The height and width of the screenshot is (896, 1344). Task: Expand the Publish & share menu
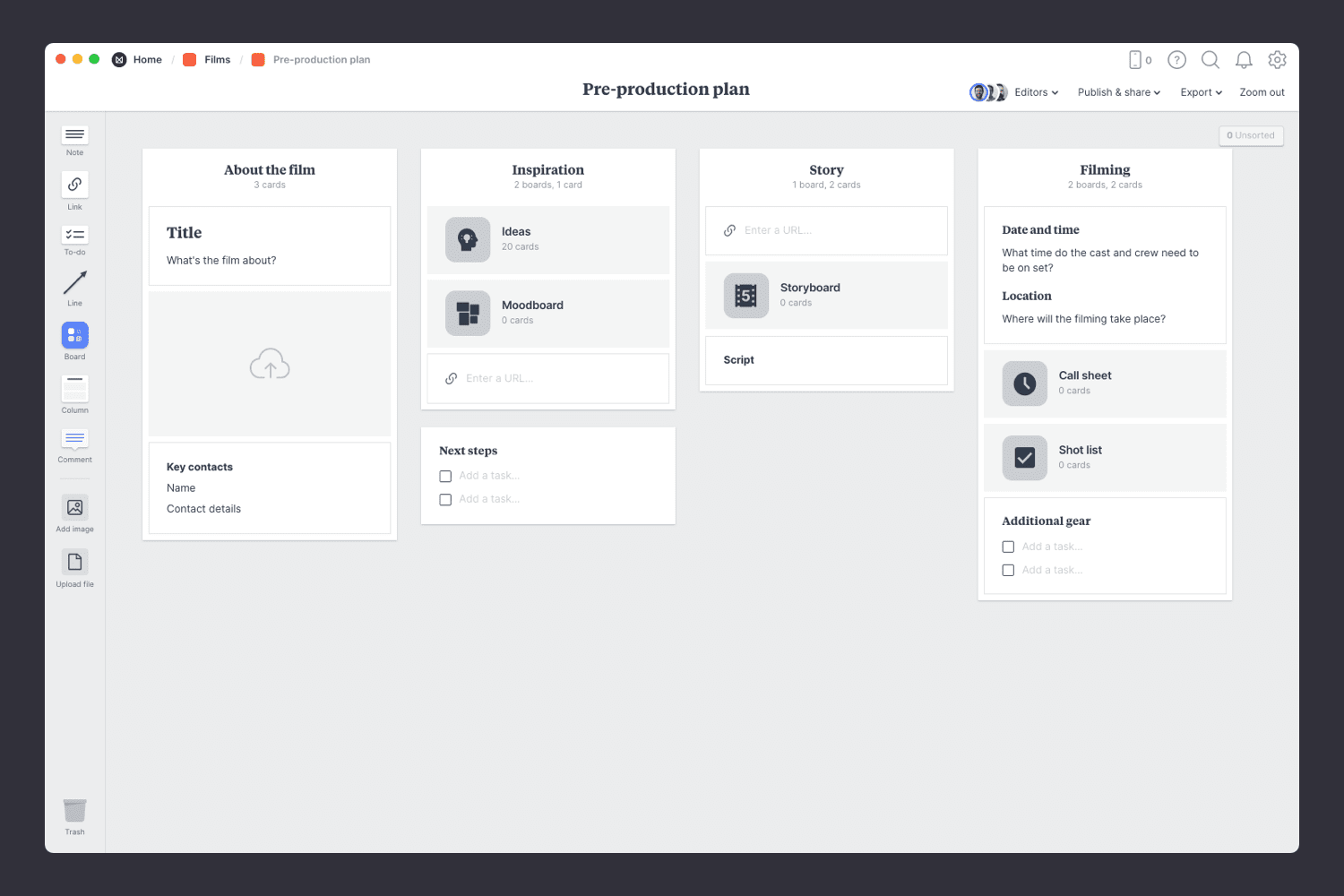pyautogui.click(x=1118, y=92)
